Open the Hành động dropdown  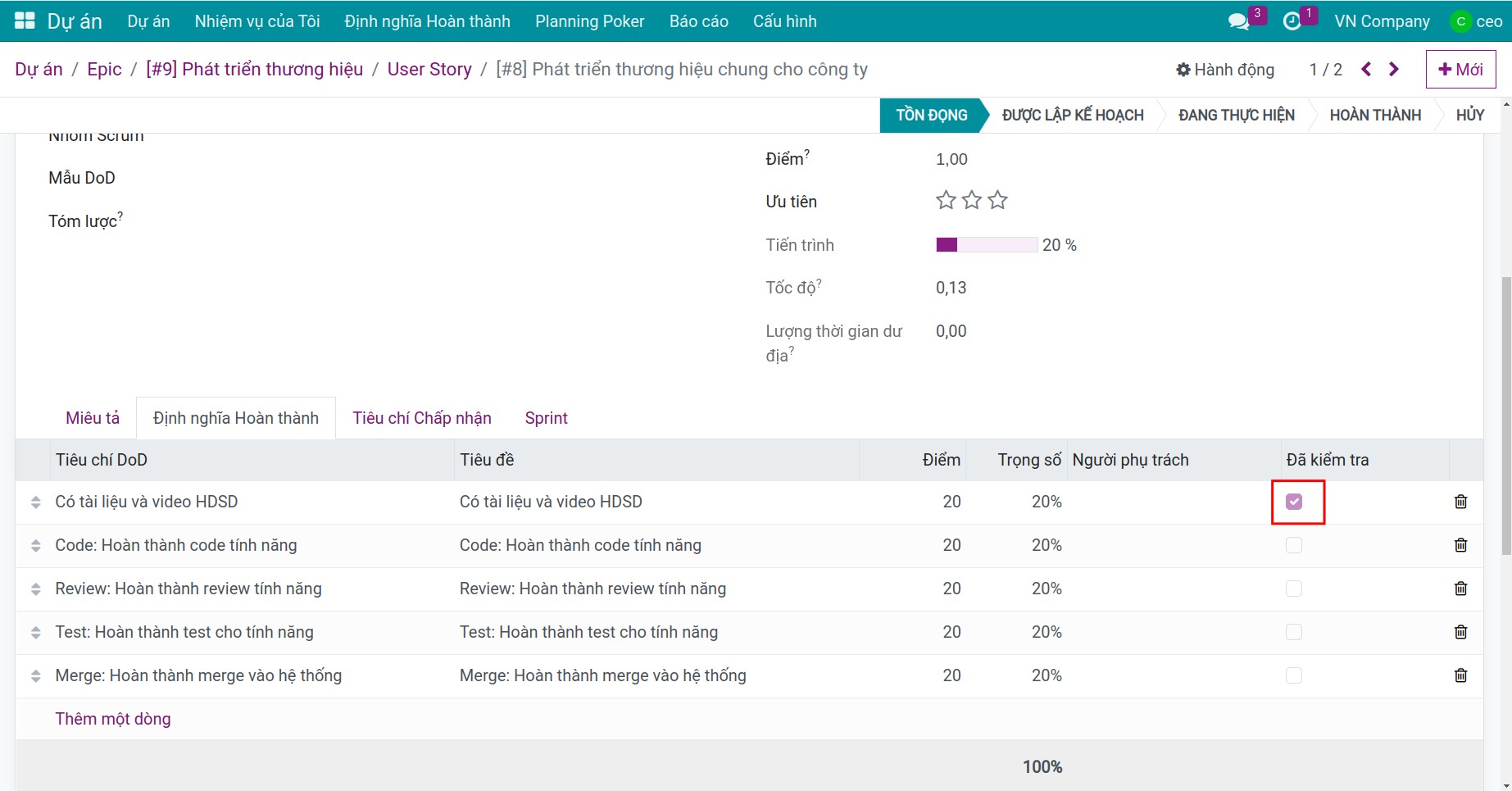click(1225, 70)
